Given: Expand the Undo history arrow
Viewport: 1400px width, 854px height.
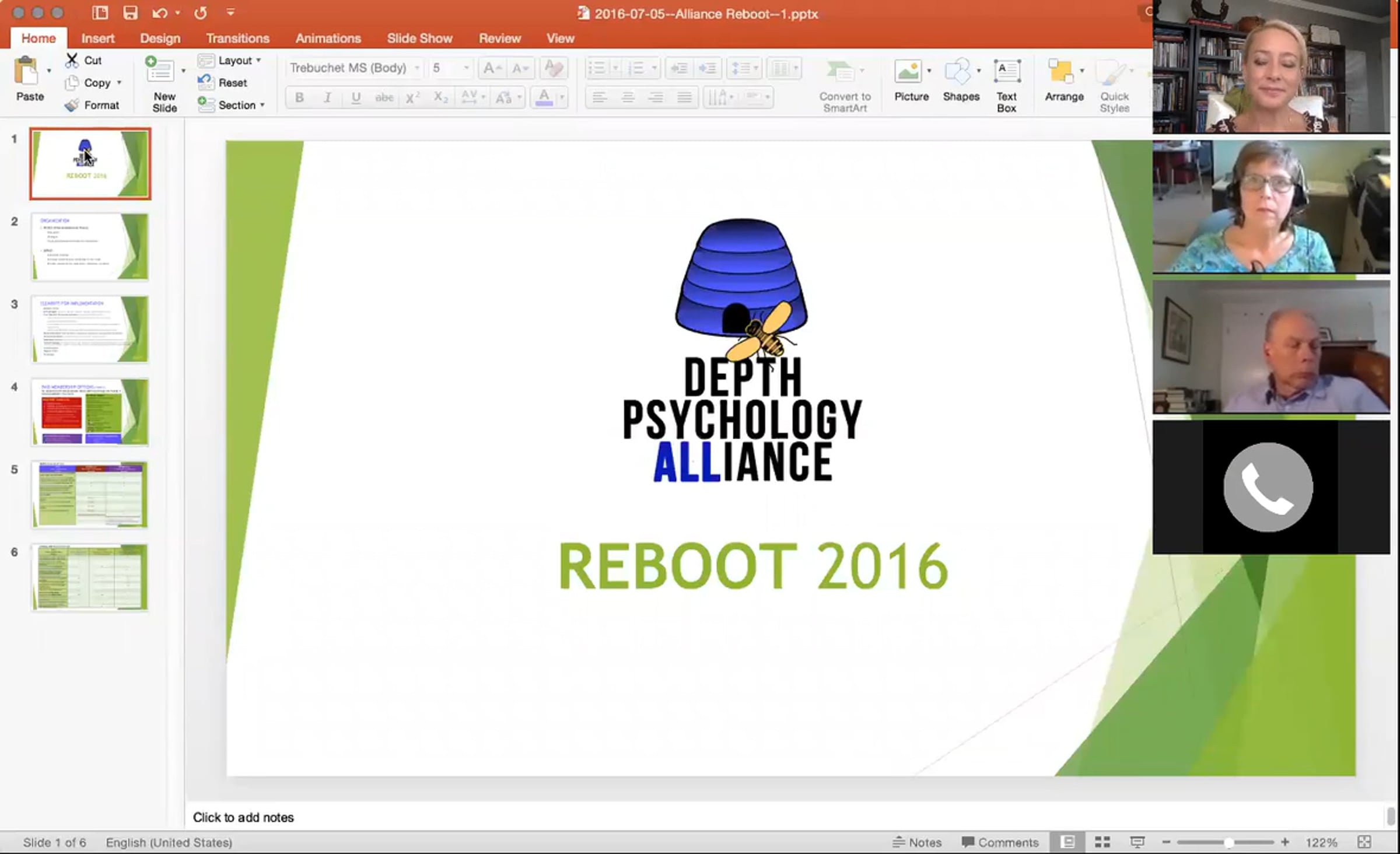Looking at the screenshot, I should 177,13.
